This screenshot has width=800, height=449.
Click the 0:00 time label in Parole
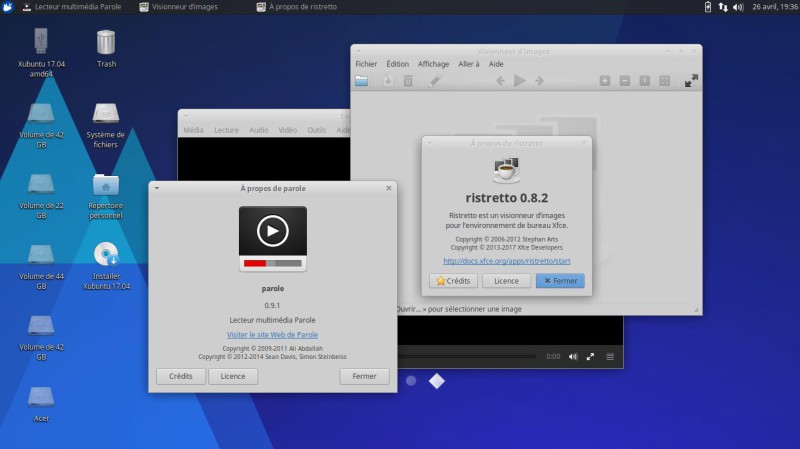click(x=553, y=357)
